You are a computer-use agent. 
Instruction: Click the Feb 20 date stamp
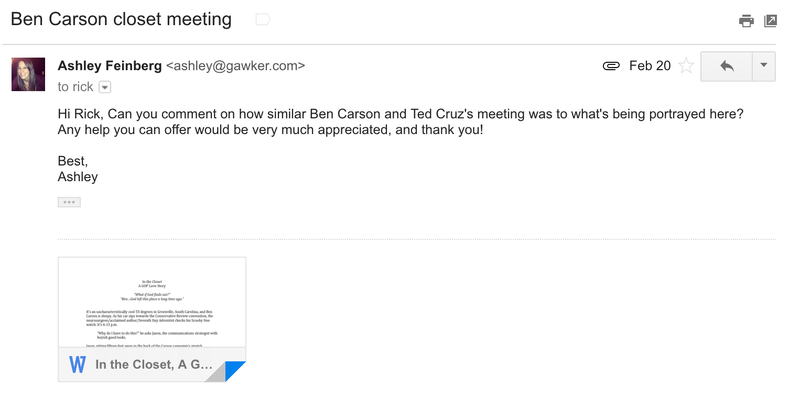pyautogui.click(x=649, y=66)
